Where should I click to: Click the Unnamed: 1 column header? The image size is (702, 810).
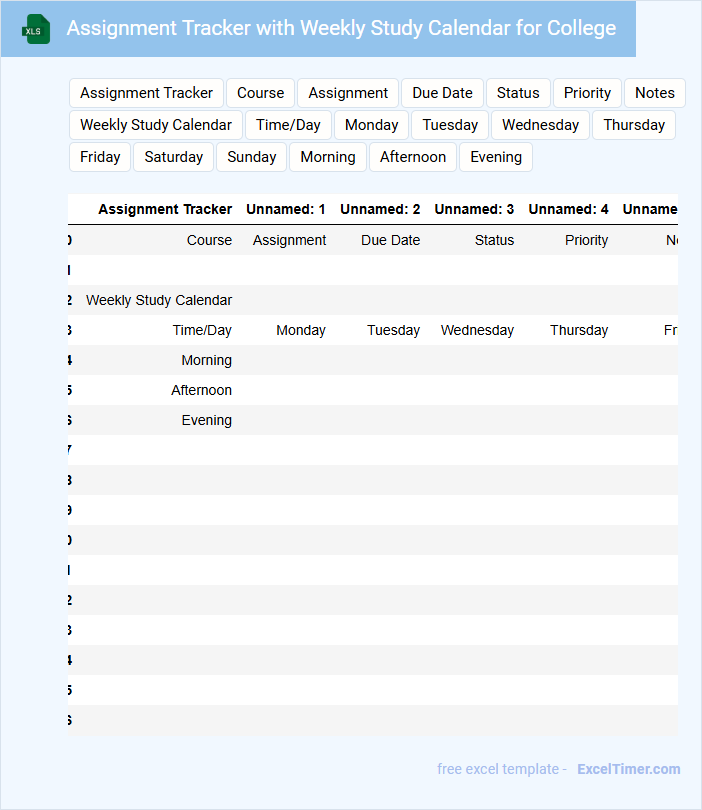point(286,209)
